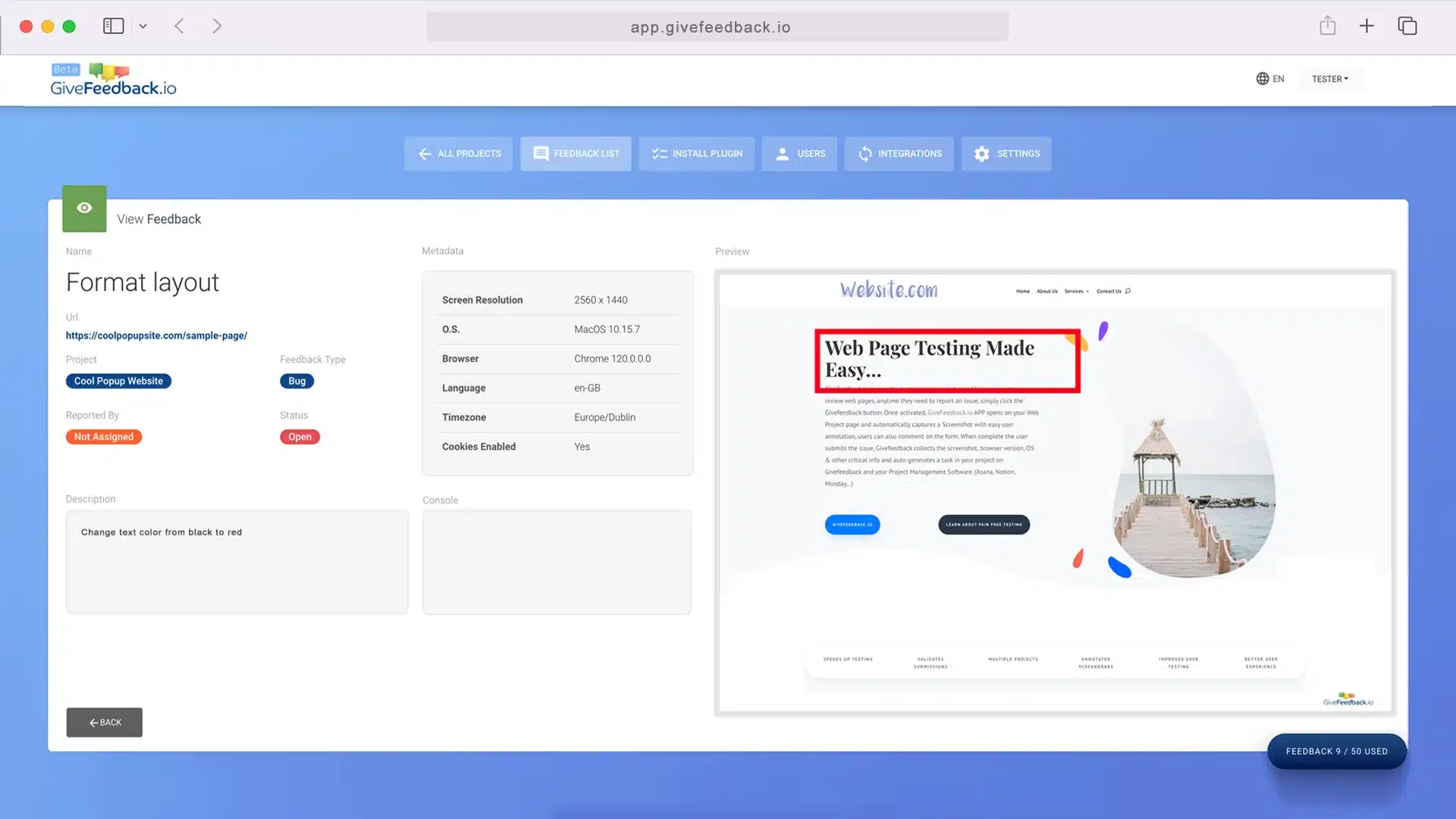Expand the sidebar chevron dropdown

[143, 27]
